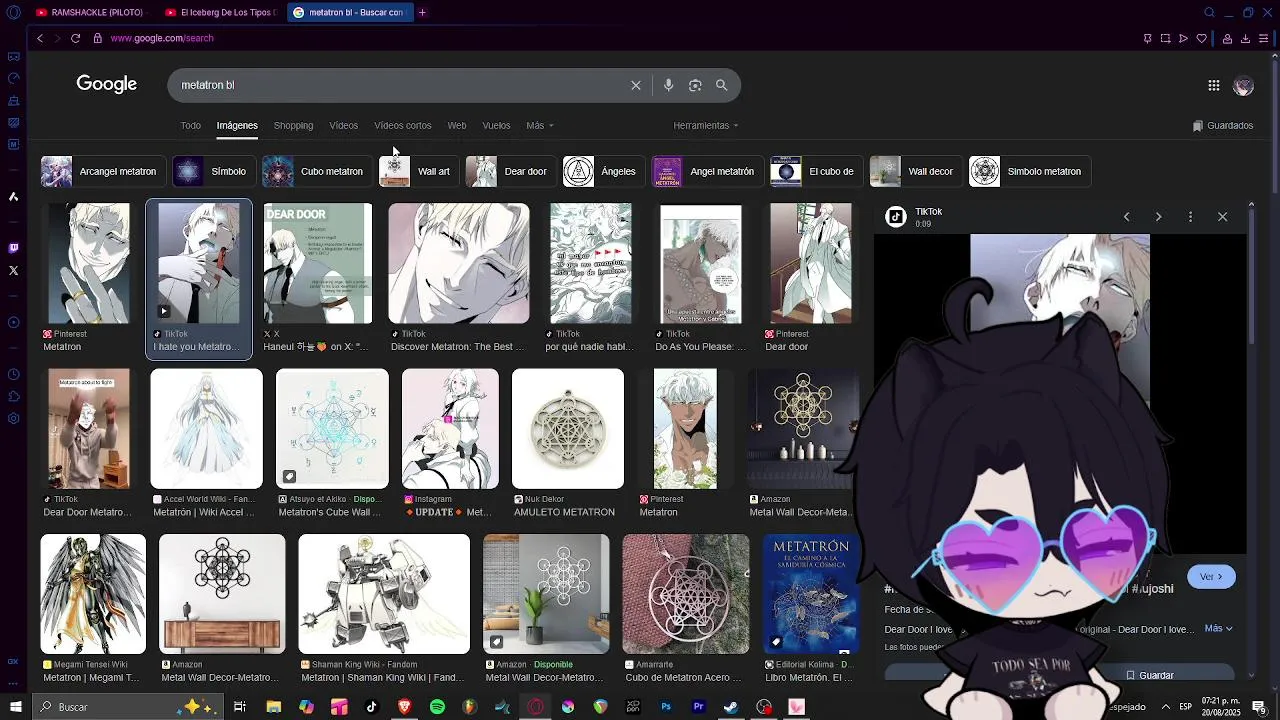Switch to Shopping tab
Screen dimensions: 1280x720
pyautogui.click(x=293, y=126)
